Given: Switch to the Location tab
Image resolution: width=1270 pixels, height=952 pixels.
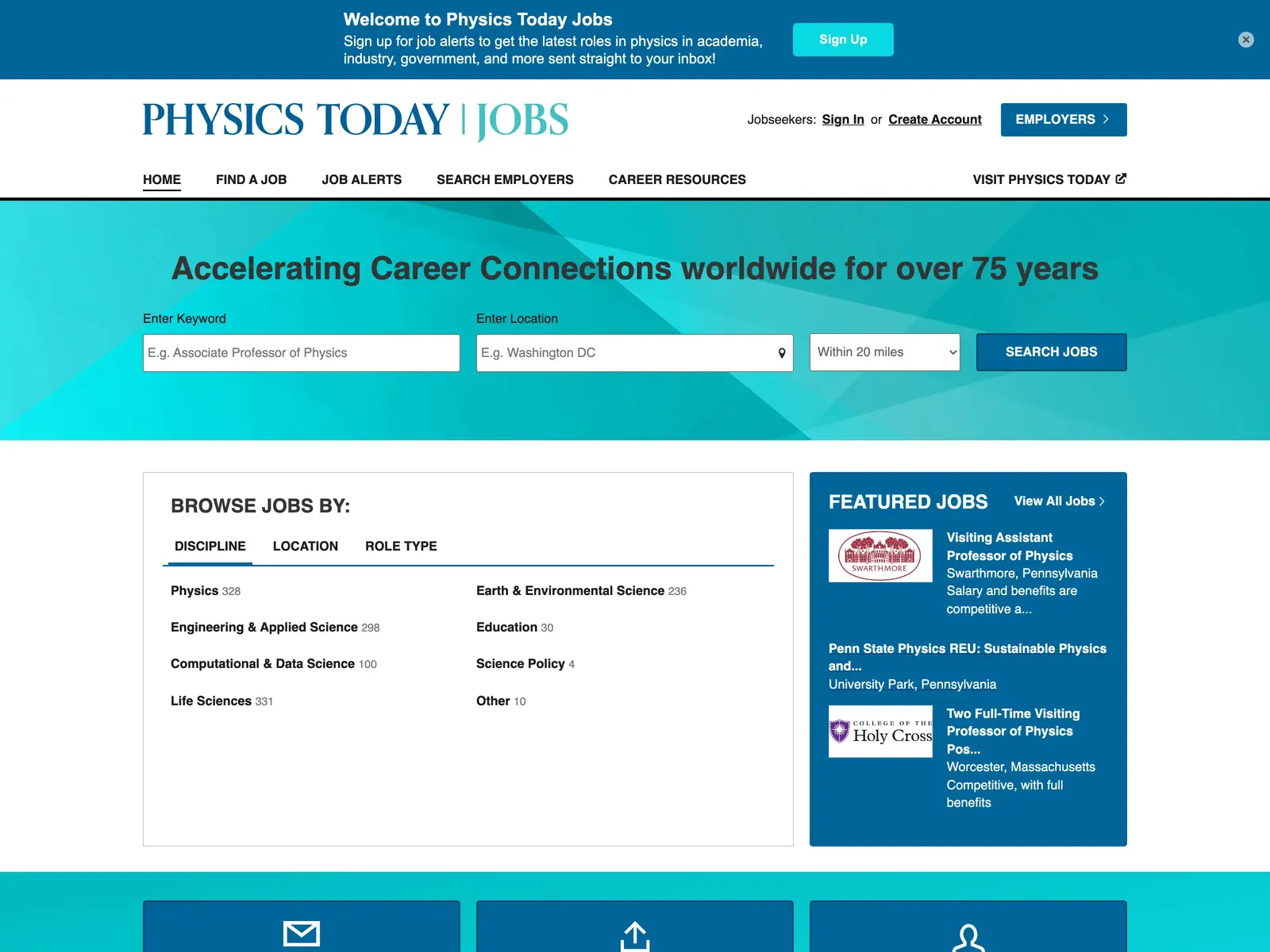Looking at the screenshot, I should click(x=306, y=547).
